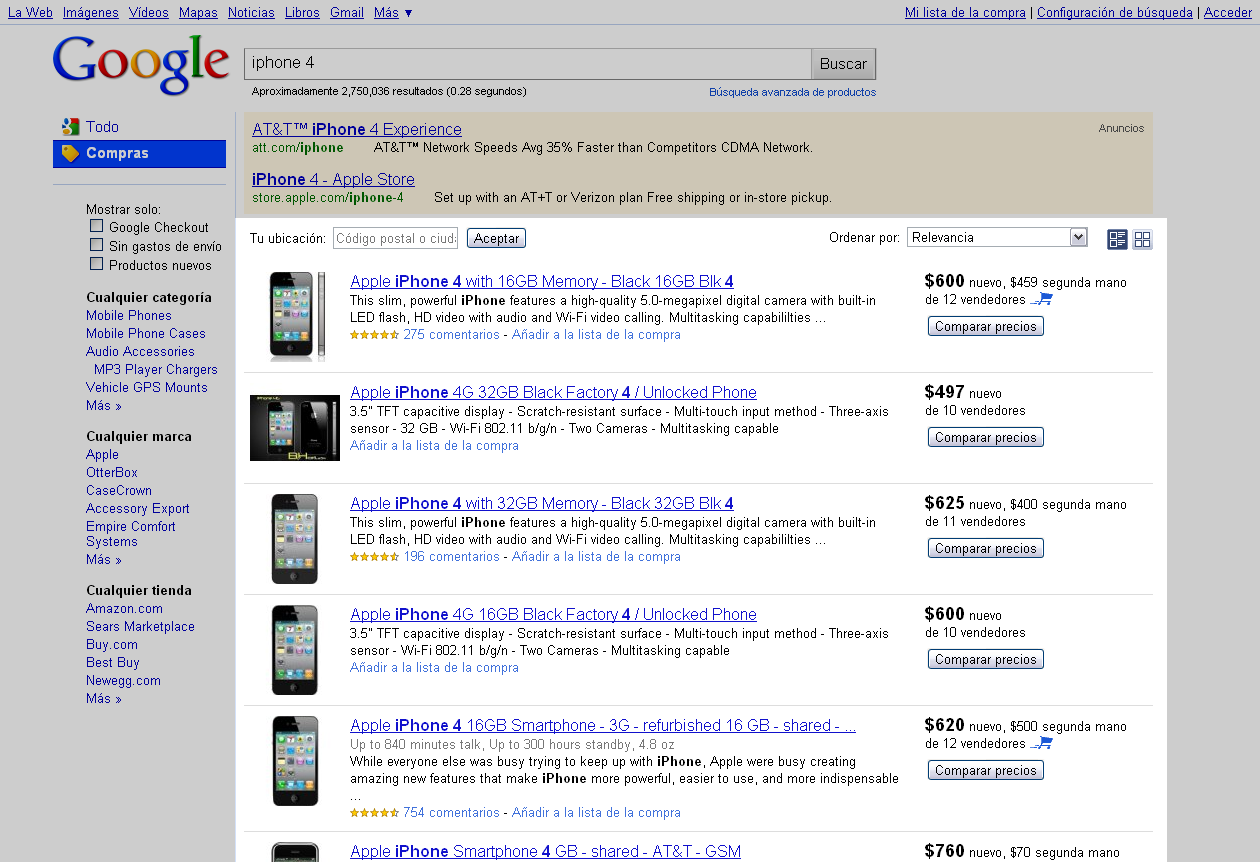
Task: Open Gmail in top navigation
Action: click(x=347, y=12)
